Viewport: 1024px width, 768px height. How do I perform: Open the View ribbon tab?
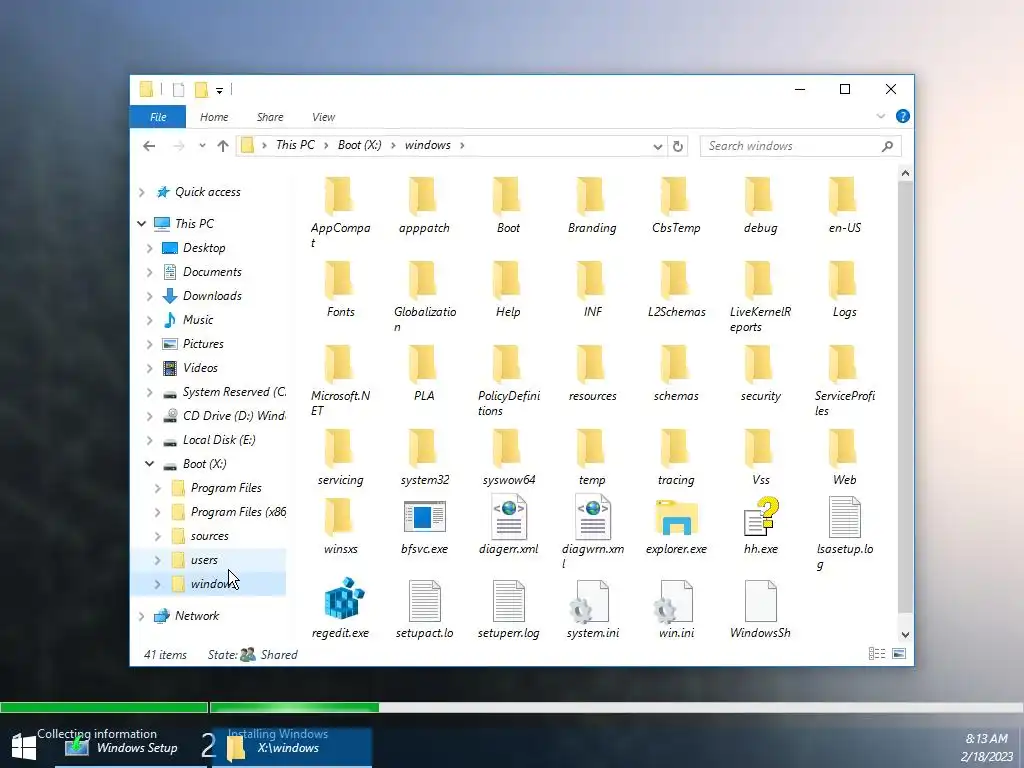[323, 117]
